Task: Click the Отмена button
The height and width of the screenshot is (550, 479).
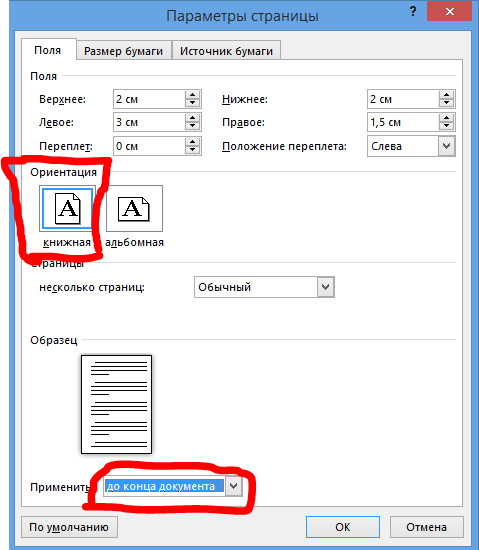Action: click(x=426, y=527)
